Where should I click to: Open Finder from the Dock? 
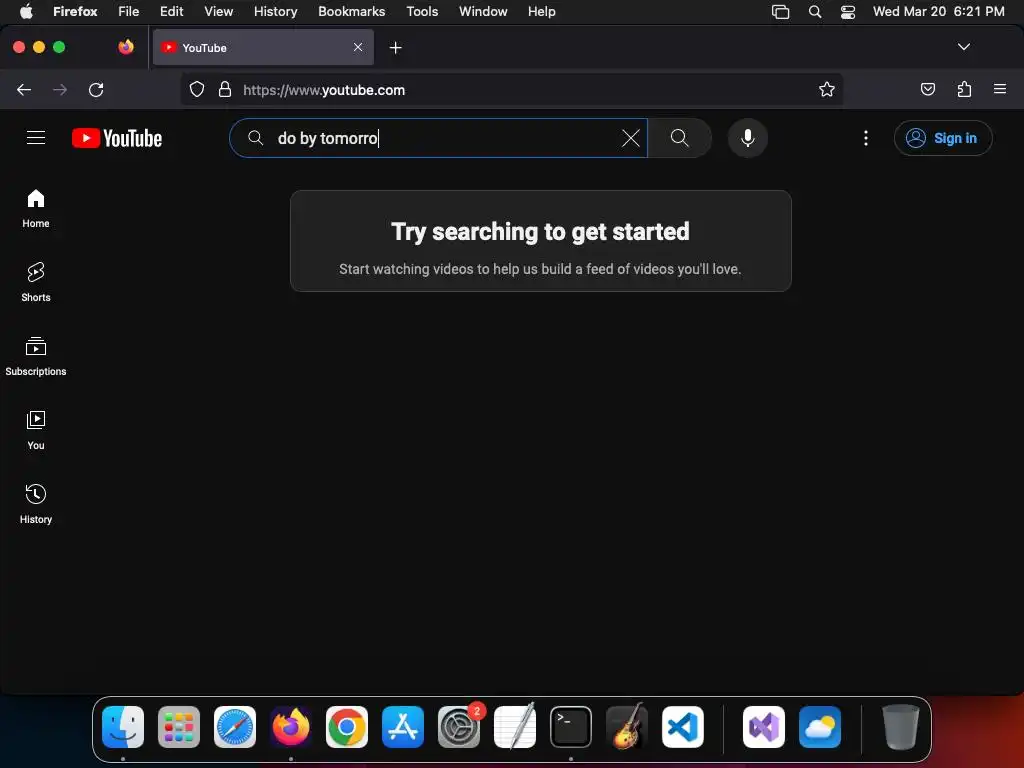tap(123, 727)
